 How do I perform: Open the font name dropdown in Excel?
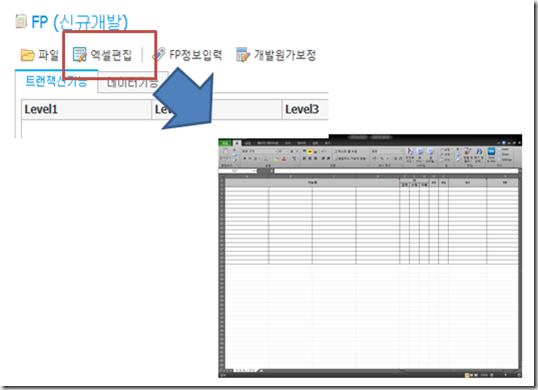point(260,151)
